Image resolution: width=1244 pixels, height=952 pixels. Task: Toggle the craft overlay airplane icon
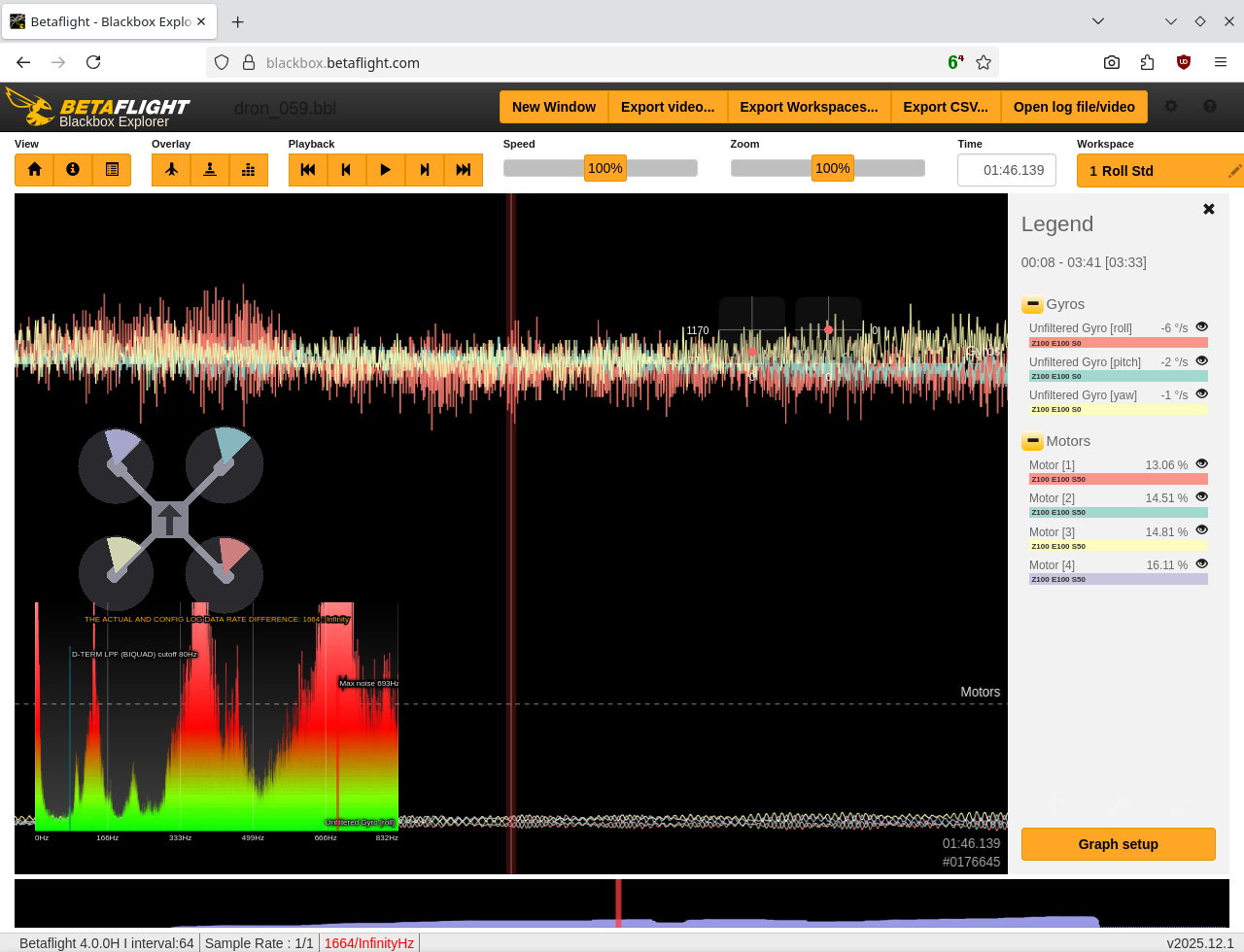pyautogui.click(x=171, y=170)
